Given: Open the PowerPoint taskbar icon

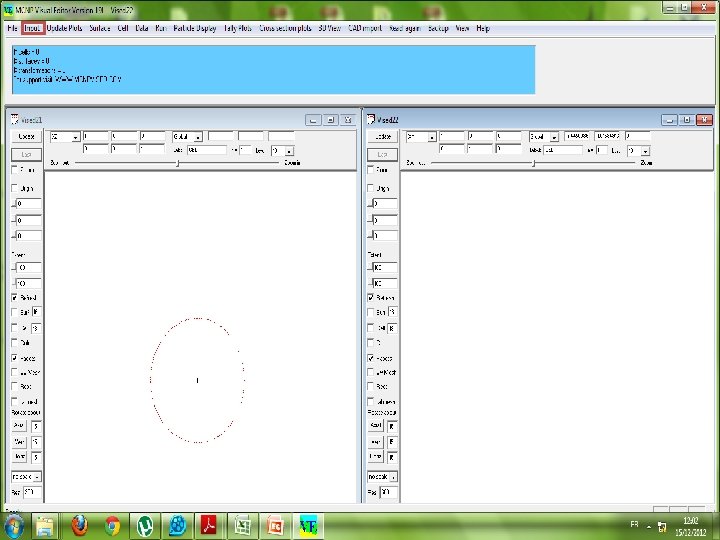Looking at the screenshot, I should pos(275,525).
